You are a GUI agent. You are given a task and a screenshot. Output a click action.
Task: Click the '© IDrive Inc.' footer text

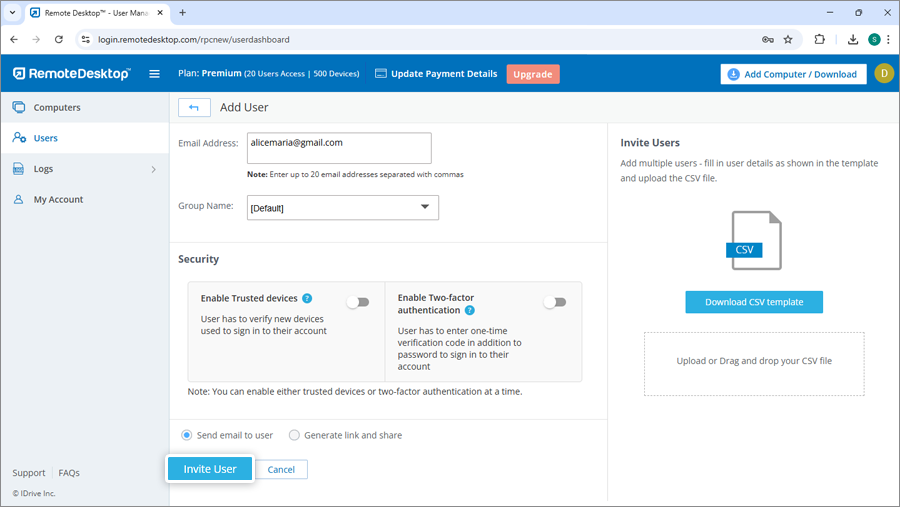pyautogui.click(x=34, y=493)
